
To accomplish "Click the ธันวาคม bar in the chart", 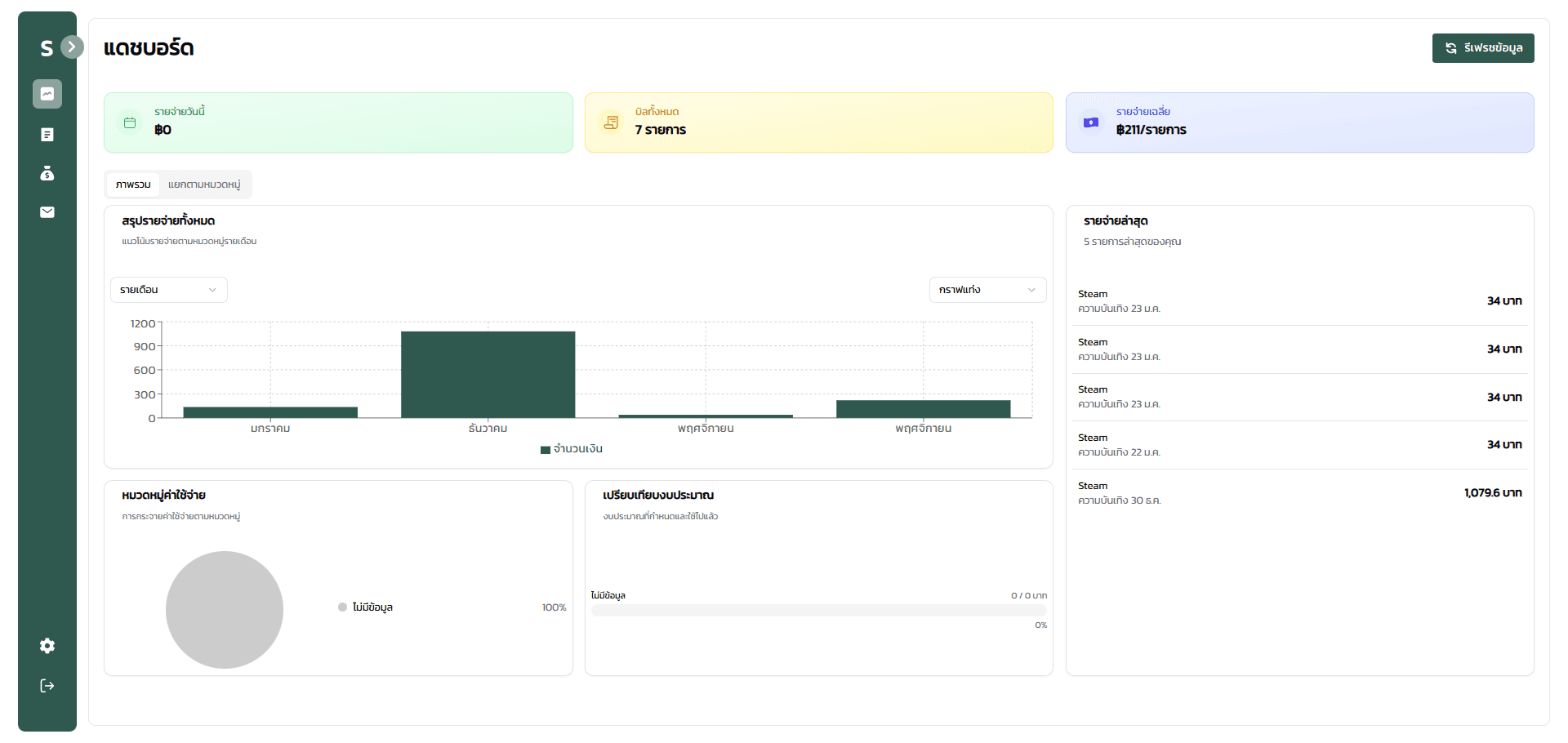I will (x=488, y=375).
